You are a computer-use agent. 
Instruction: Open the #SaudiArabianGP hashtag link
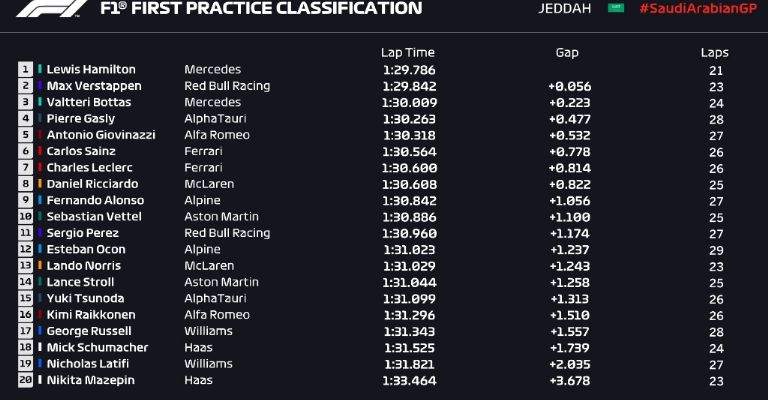702,8
